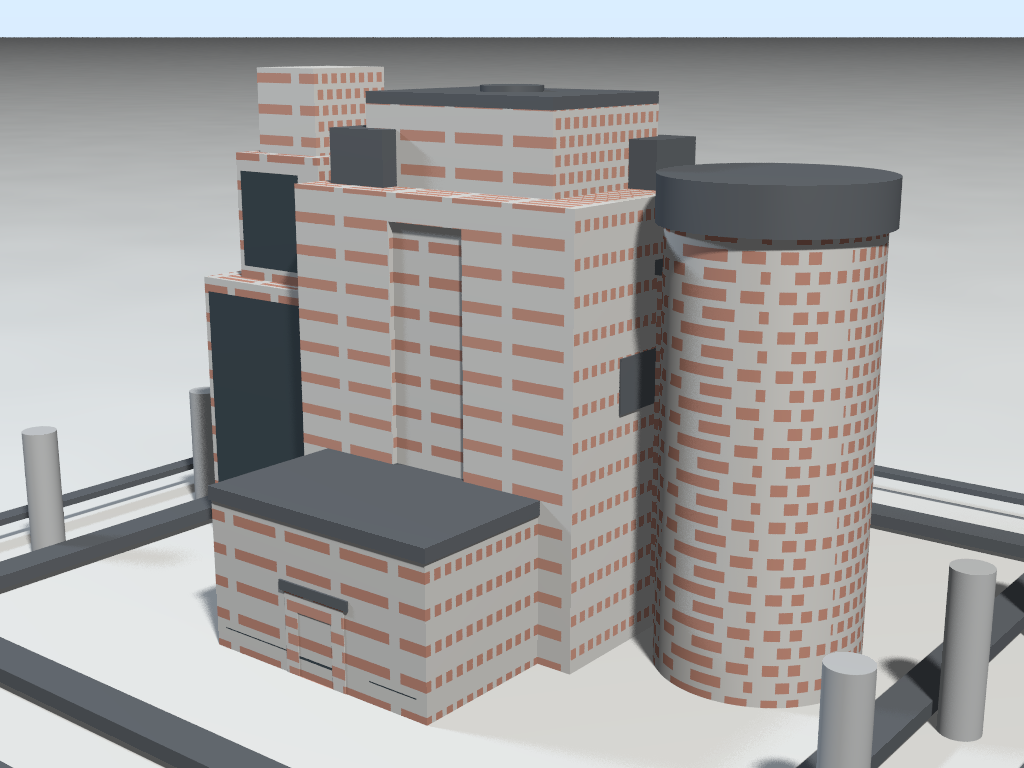Screen dimensions: 1024x768
Task: Click the light blue sky band
Action: pyautogui.click(x=512, y=18)
